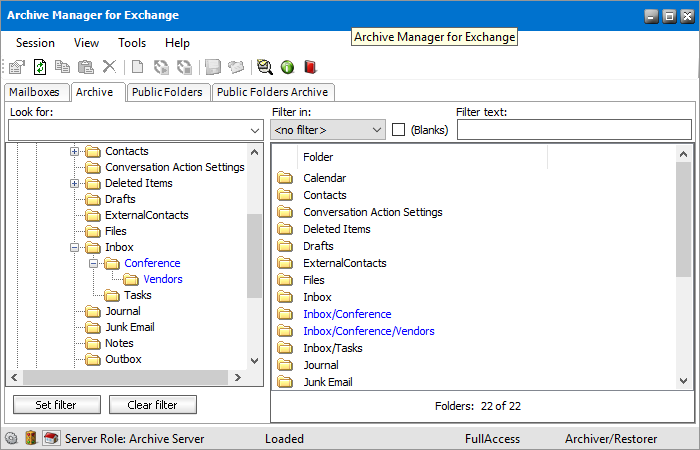Click tree horizontal scrollbar right arrow

(x=238, y=377)
